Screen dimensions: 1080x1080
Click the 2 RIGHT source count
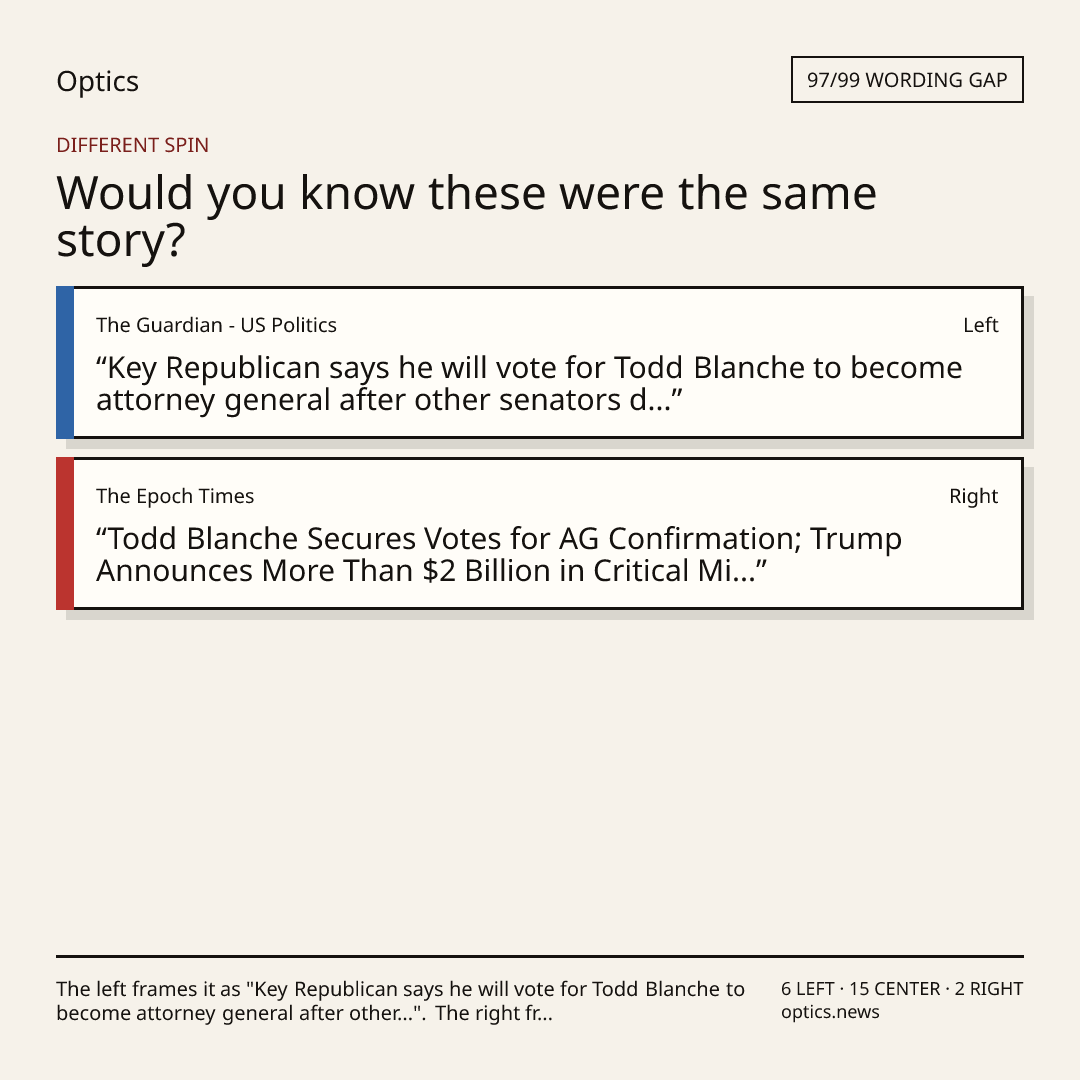pyautogui.click(x=988, y=989)
